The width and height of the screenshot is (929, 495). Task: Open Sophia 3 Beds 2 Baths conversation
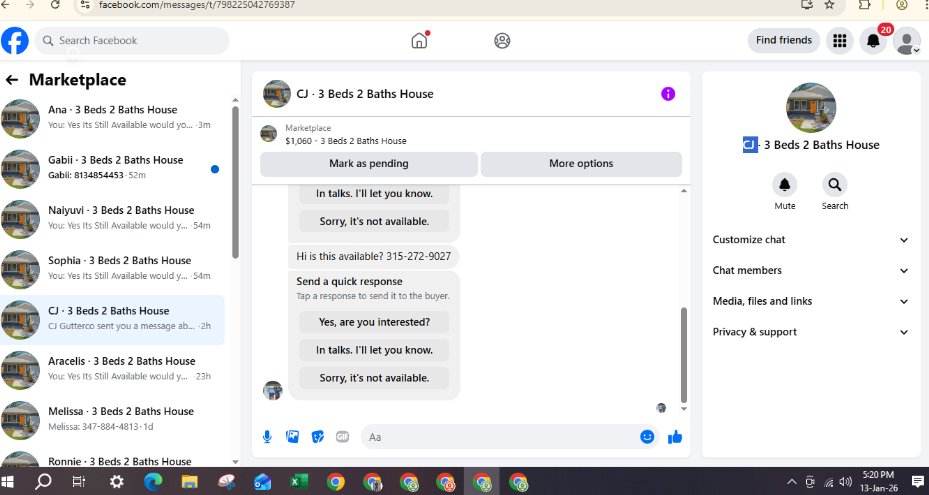[113, 269]
